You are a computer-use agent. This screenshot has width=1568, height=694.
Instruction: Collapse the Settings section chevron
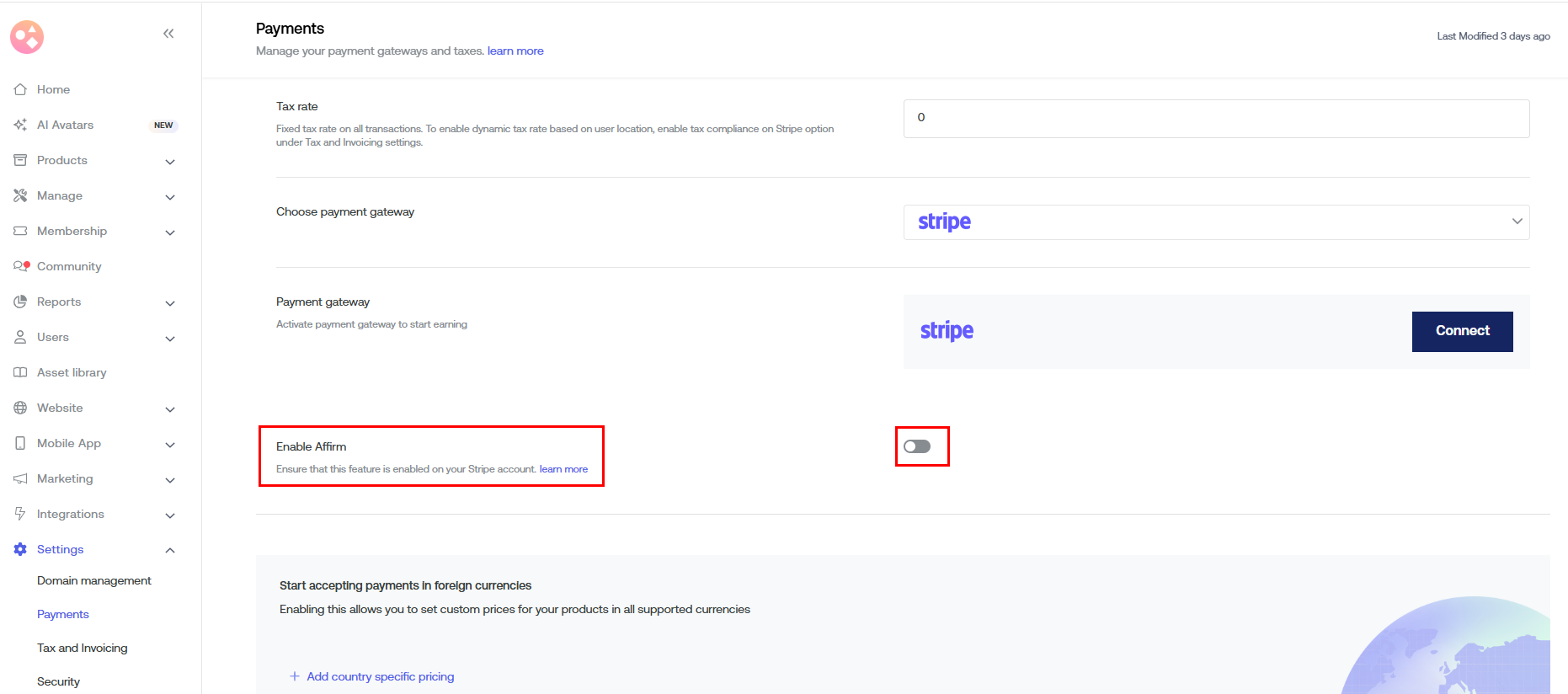pos(170,550)
